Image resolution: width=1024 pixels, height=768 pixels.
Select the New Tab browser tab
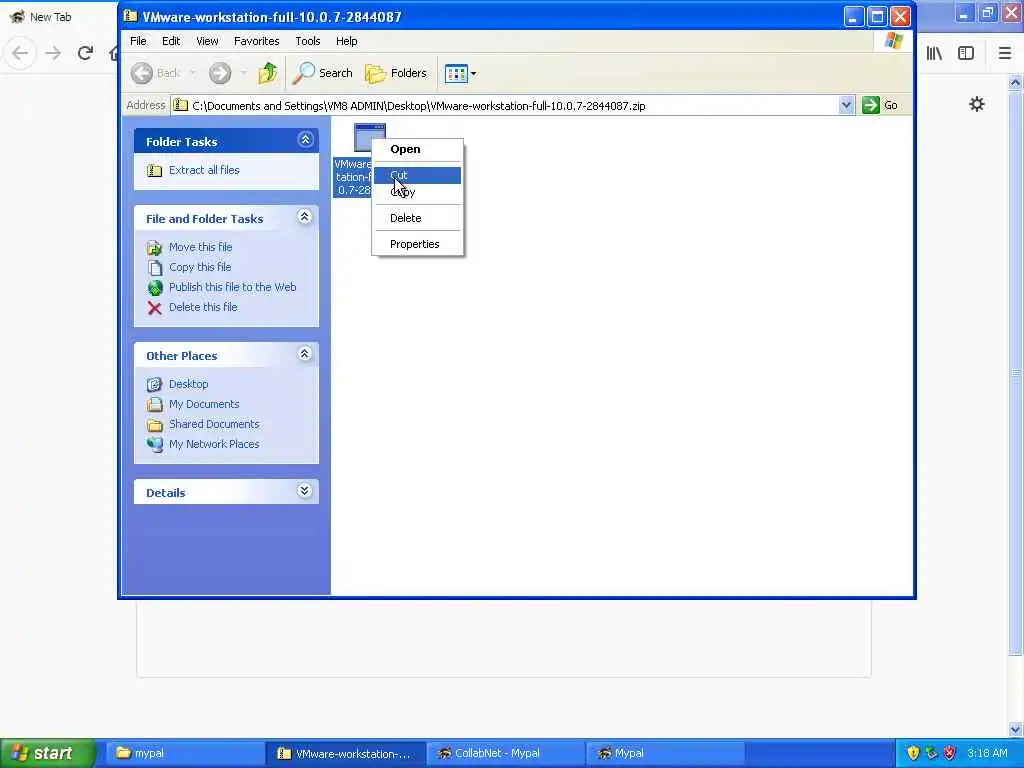tap(59, 17)
